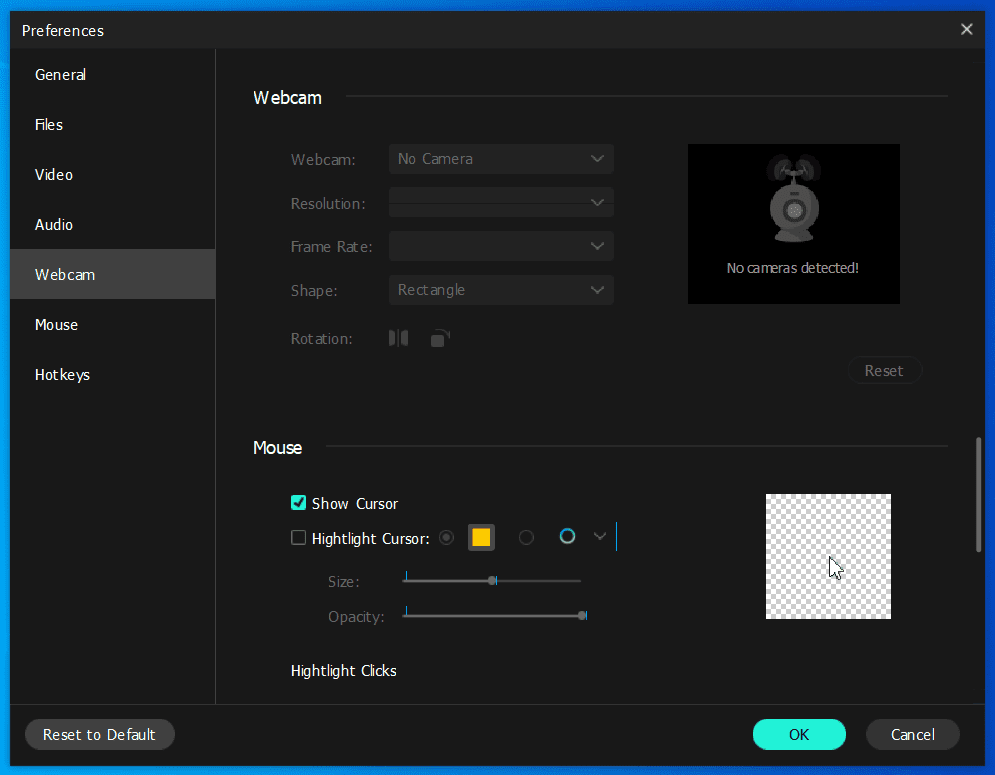Enable the Hightlight Cursor checkbox
Screen dimensions: 995x775
tap(298, 538)
